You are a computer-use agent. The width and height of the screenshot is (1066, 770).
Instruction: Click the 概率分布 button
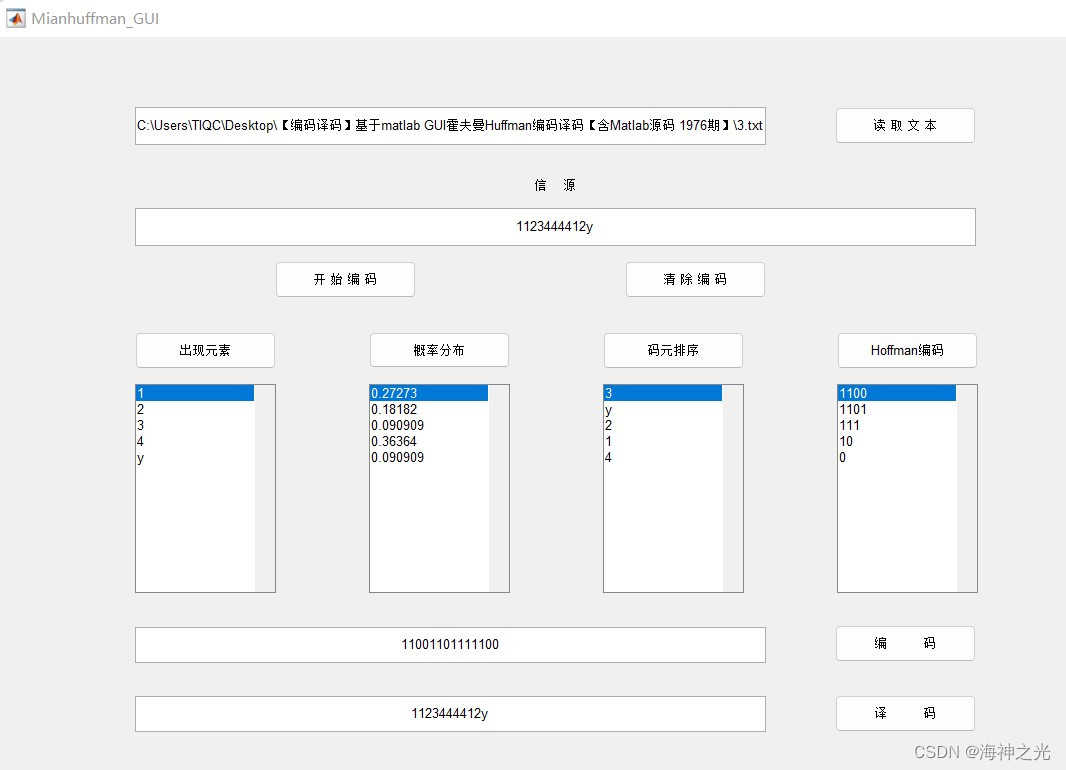tap(439, 350)
